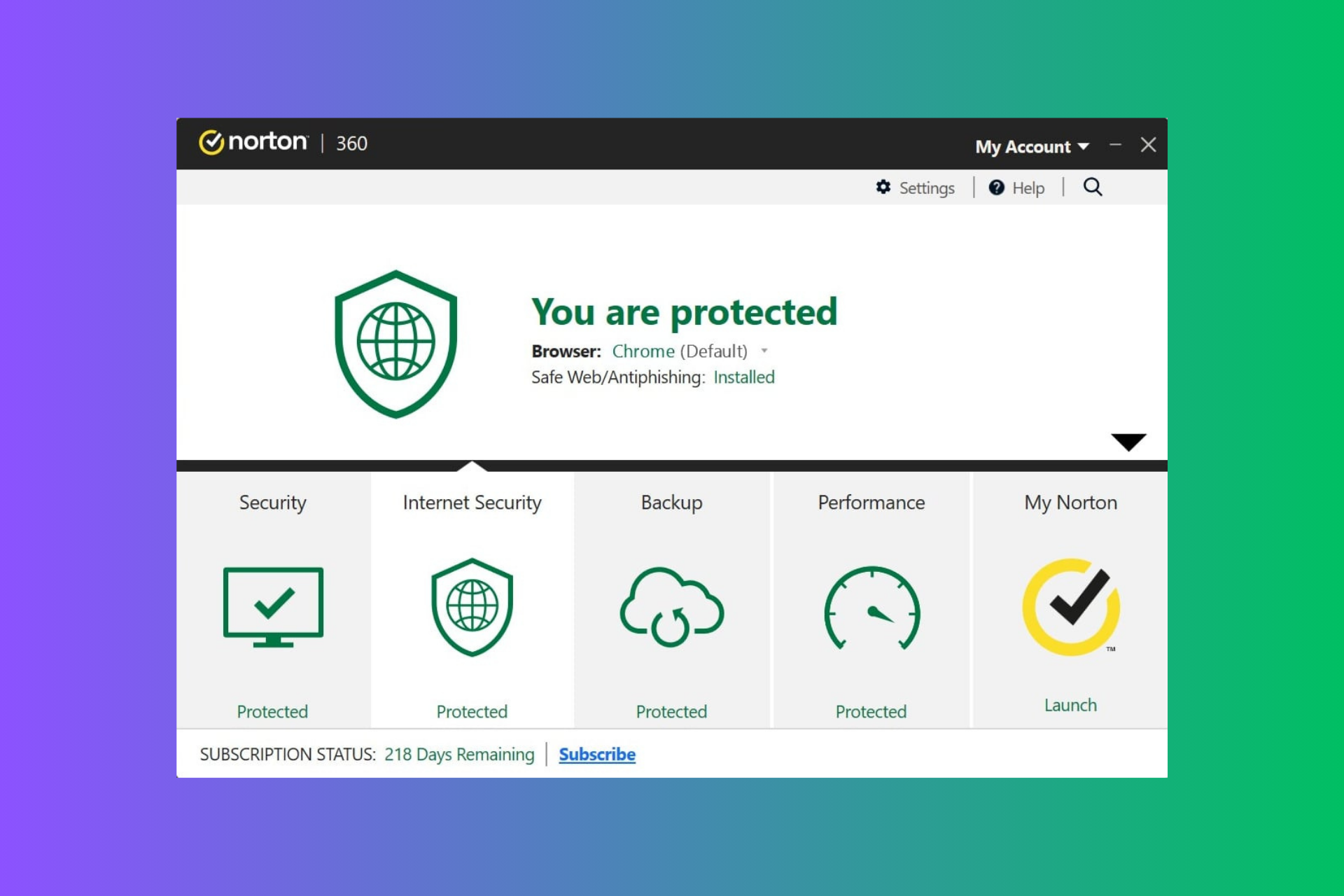Image resolution: width=1344 pixels, height=896 pixels.
Task: Click the Subscribe link
Action: click(x=597, y=754)
